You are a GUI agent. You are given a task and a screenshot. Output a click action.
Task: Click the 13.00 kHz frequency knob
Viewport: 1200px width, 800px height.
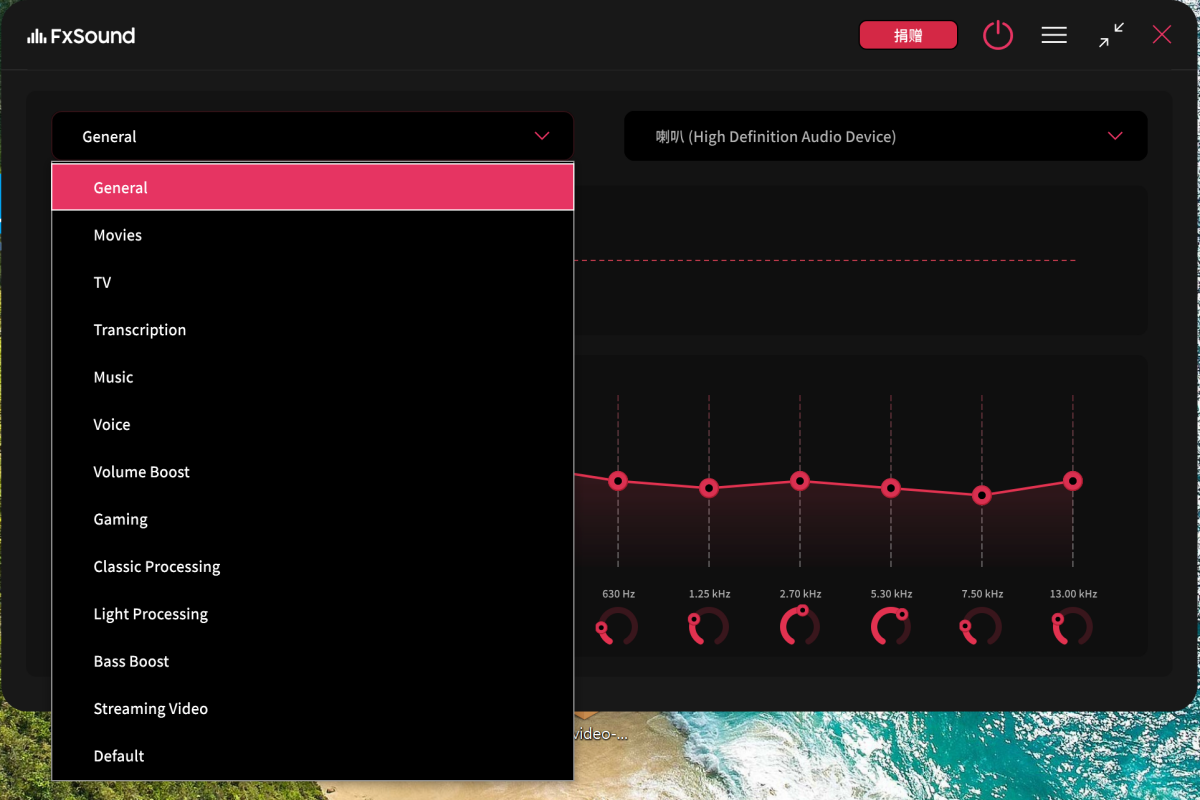tap(1073, 627)
